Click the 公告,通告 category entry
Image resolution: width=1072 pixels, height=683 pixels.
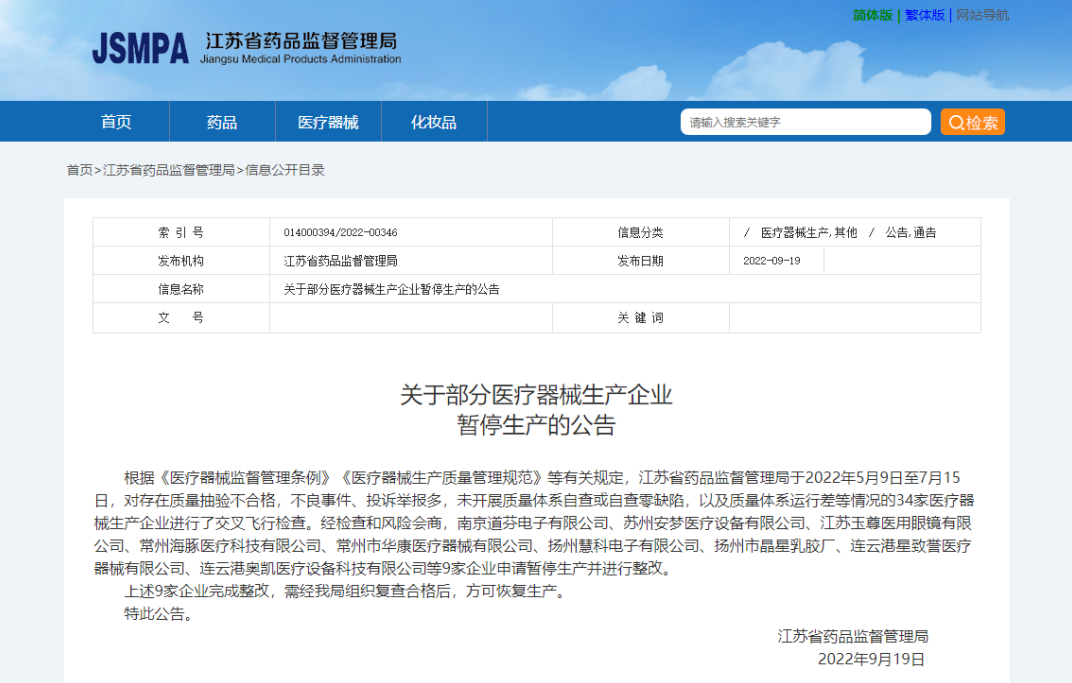[910, 233]
